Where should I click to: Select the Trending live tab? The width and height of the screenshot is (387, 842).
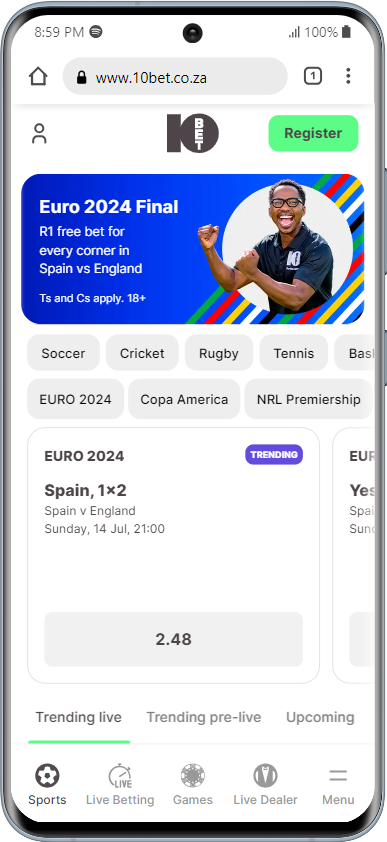coord(78,717)
